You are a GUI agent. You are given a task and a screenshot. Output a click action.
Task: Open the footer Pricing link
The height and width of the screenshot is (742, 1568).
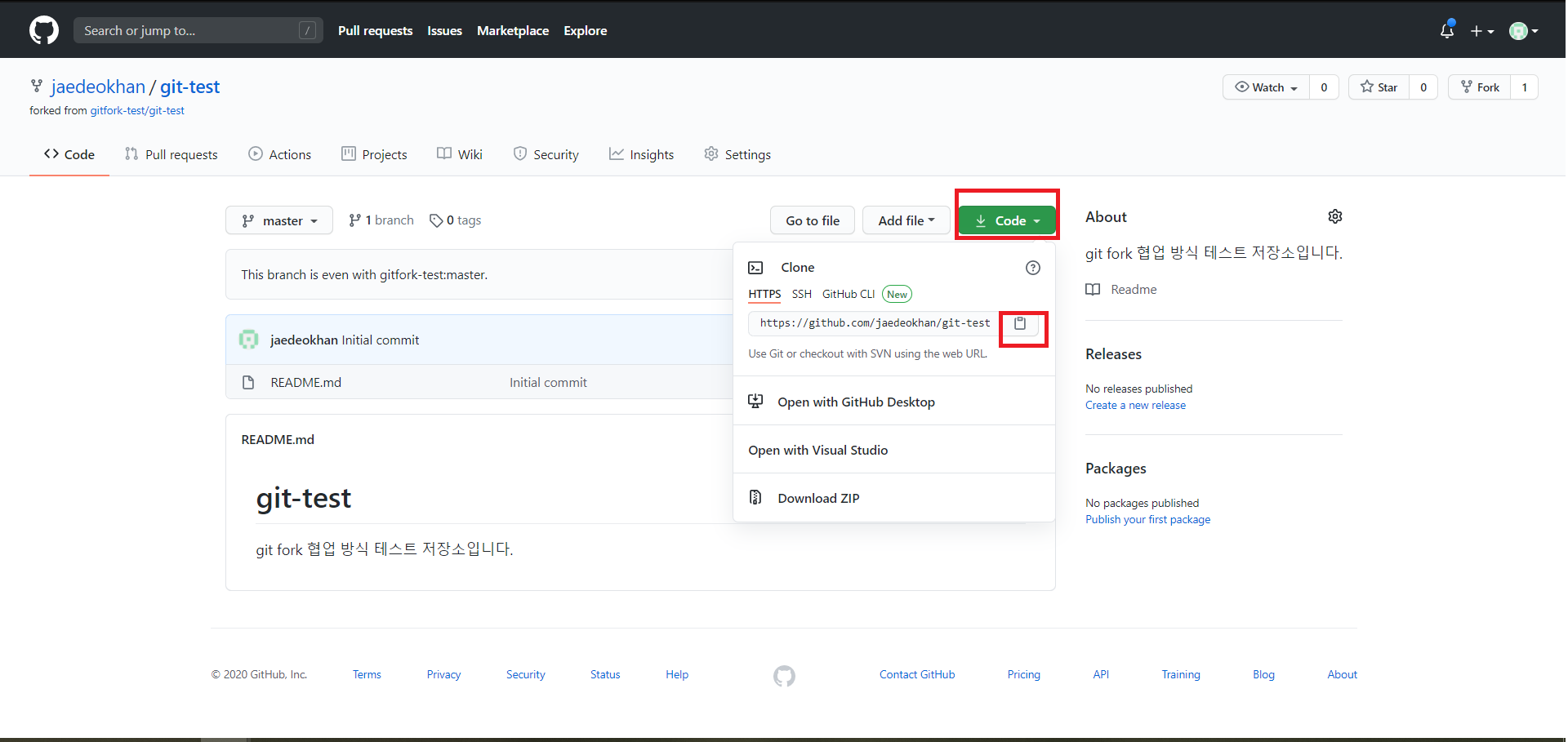[1023, 674]
